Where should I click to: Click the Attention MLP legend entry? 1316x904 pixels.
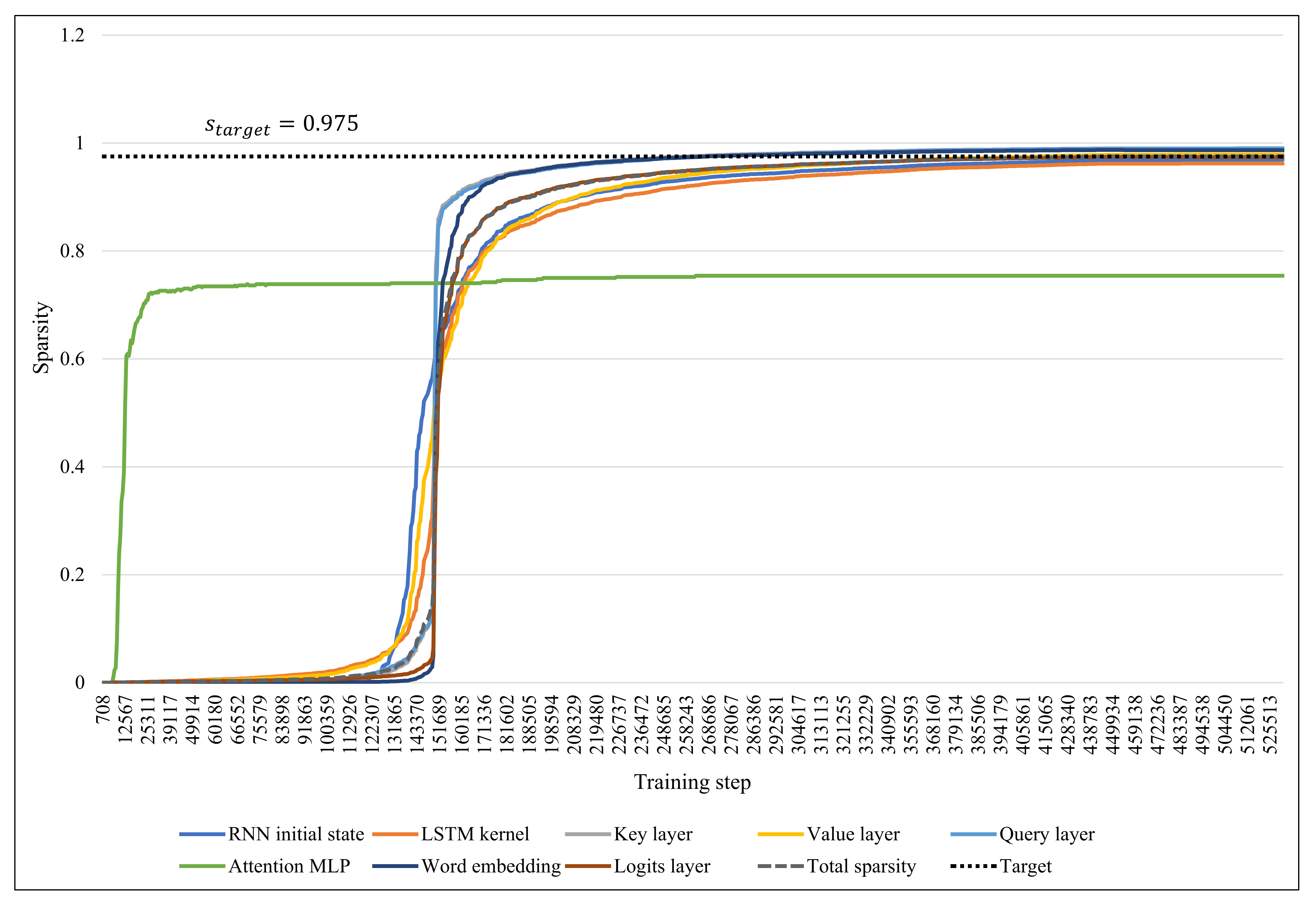coord(289,867)
